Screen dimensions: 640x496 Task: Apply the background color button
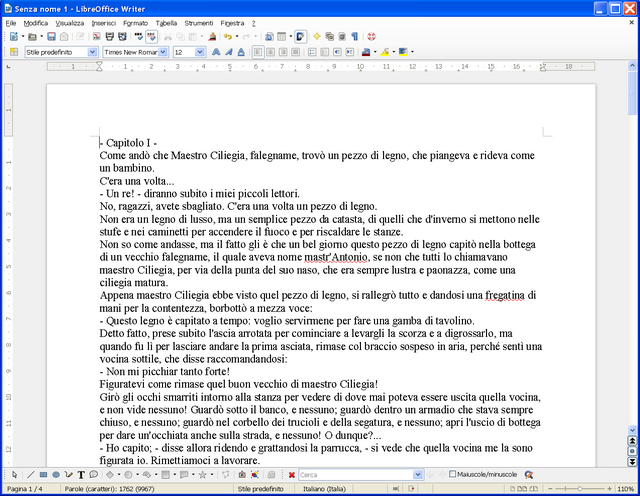[403, 52]
